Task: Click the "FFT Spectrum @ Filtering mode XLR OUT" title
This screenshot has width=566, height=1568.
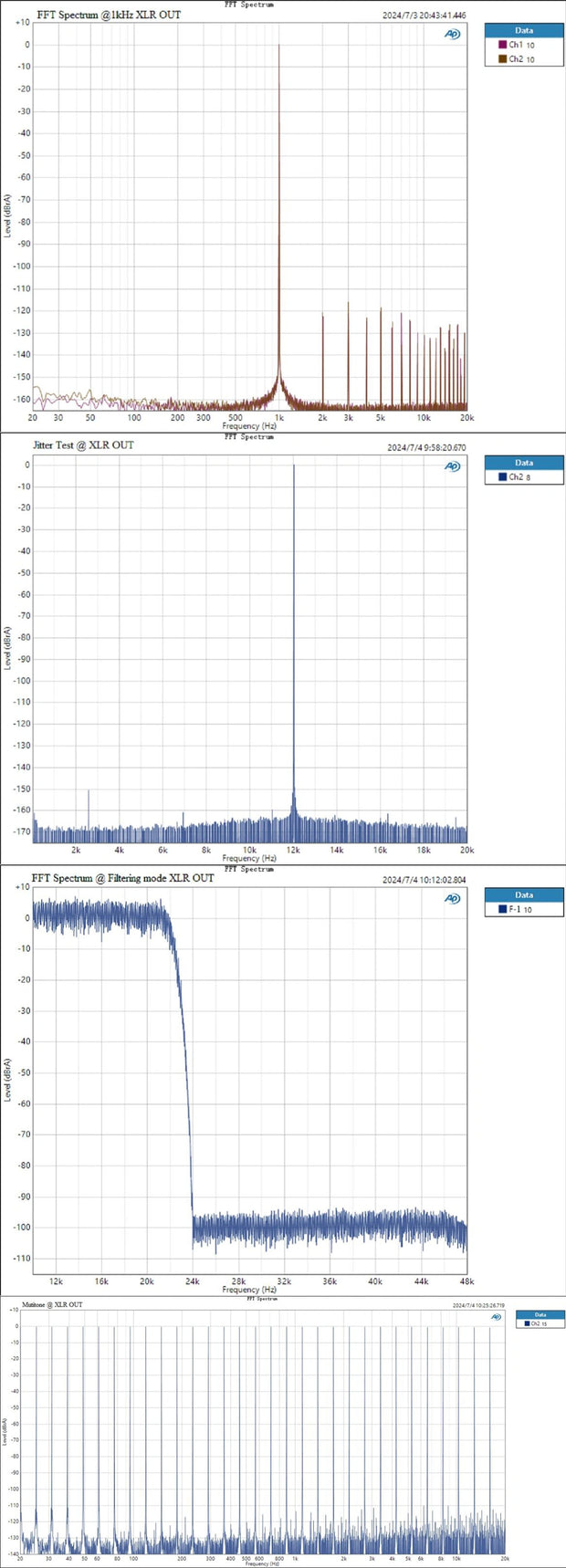Action: tap(122, 878)
